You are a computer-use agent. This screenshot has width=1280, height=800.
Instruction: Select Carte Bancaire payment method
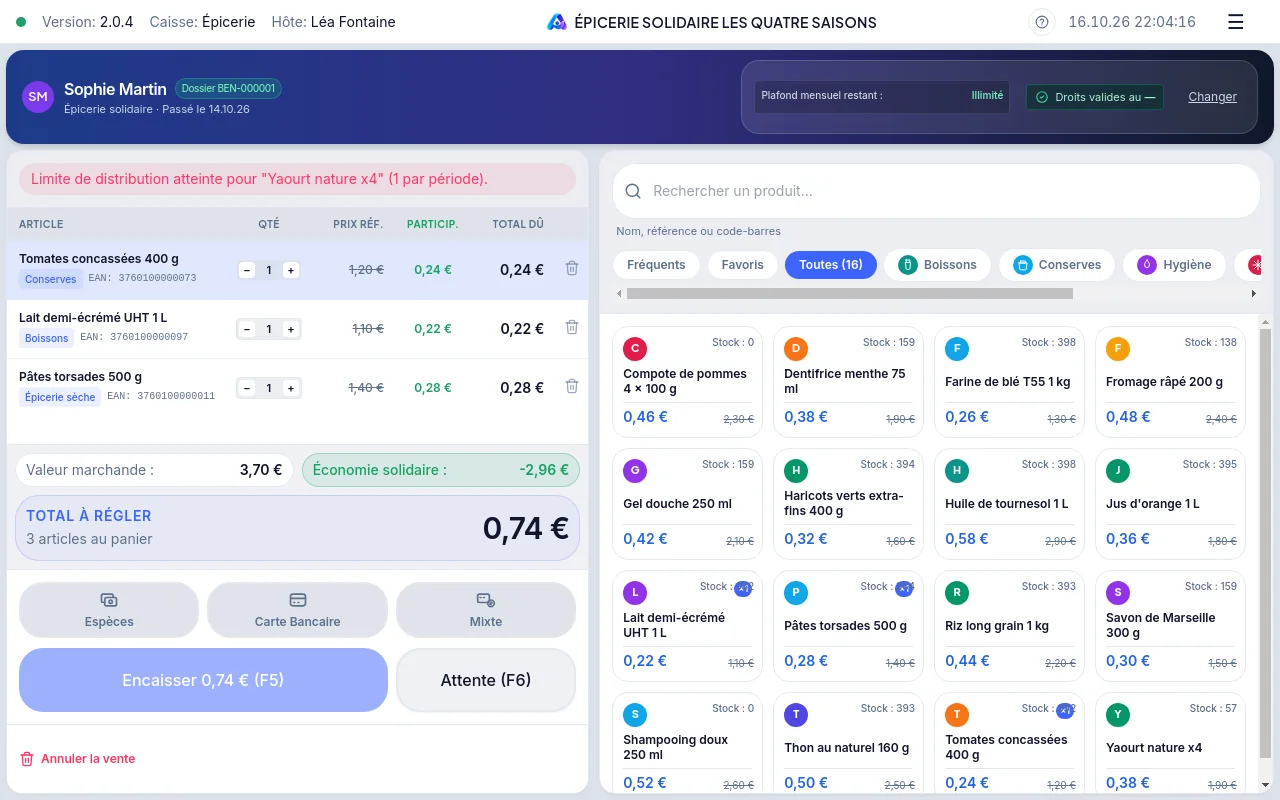pos(297,610)
